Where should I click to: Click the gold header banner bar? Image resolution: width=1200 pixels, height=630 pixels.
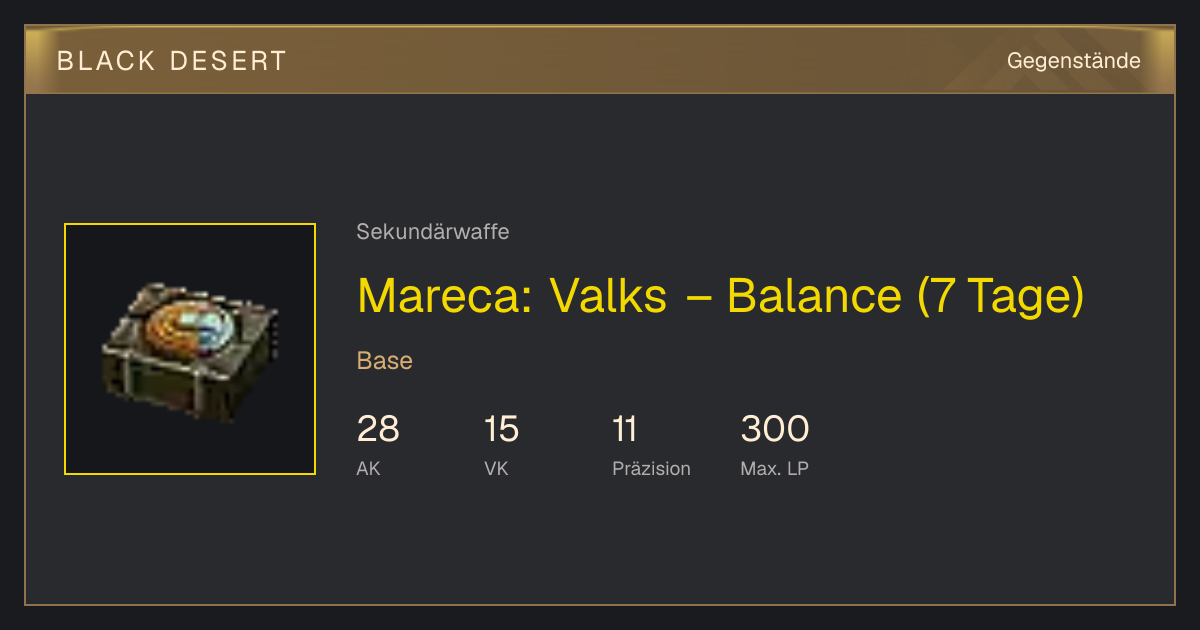coord(600,61)
